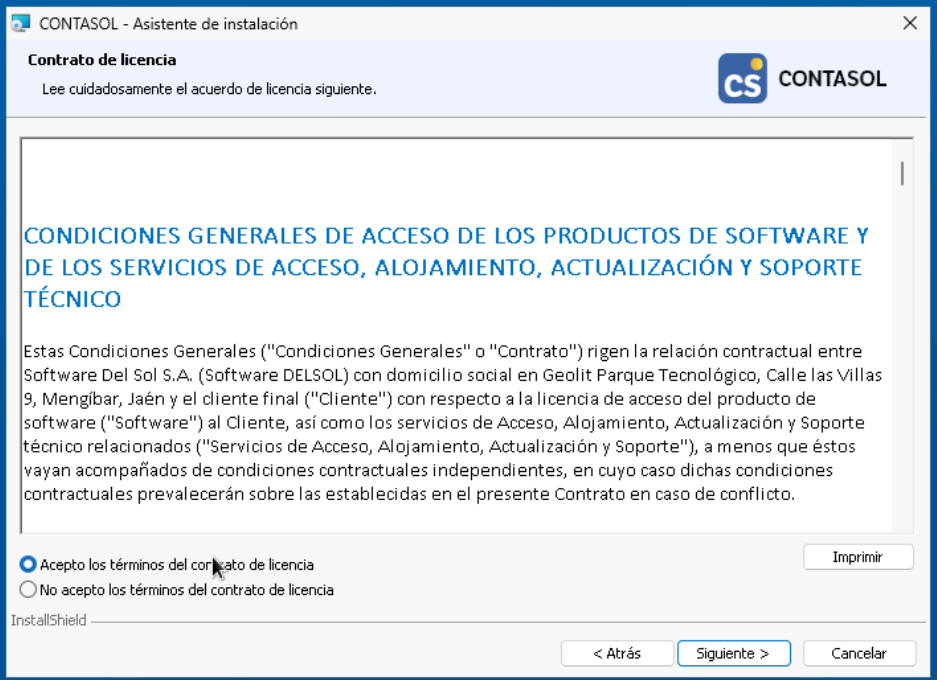Go back with the '< Atrás' button
This screenshot has height=680, width=937.
point(616,653)
